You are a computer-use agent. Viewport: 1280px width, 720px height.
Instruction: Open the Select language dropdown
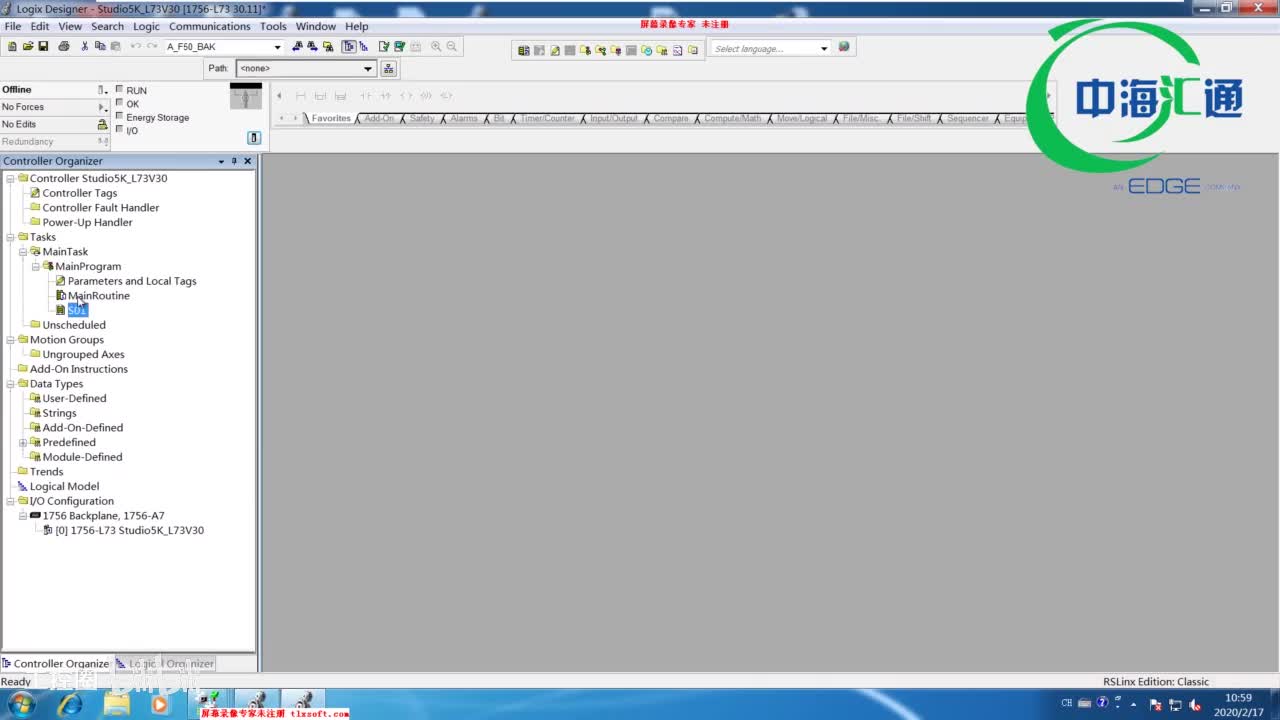coord(824,48)
